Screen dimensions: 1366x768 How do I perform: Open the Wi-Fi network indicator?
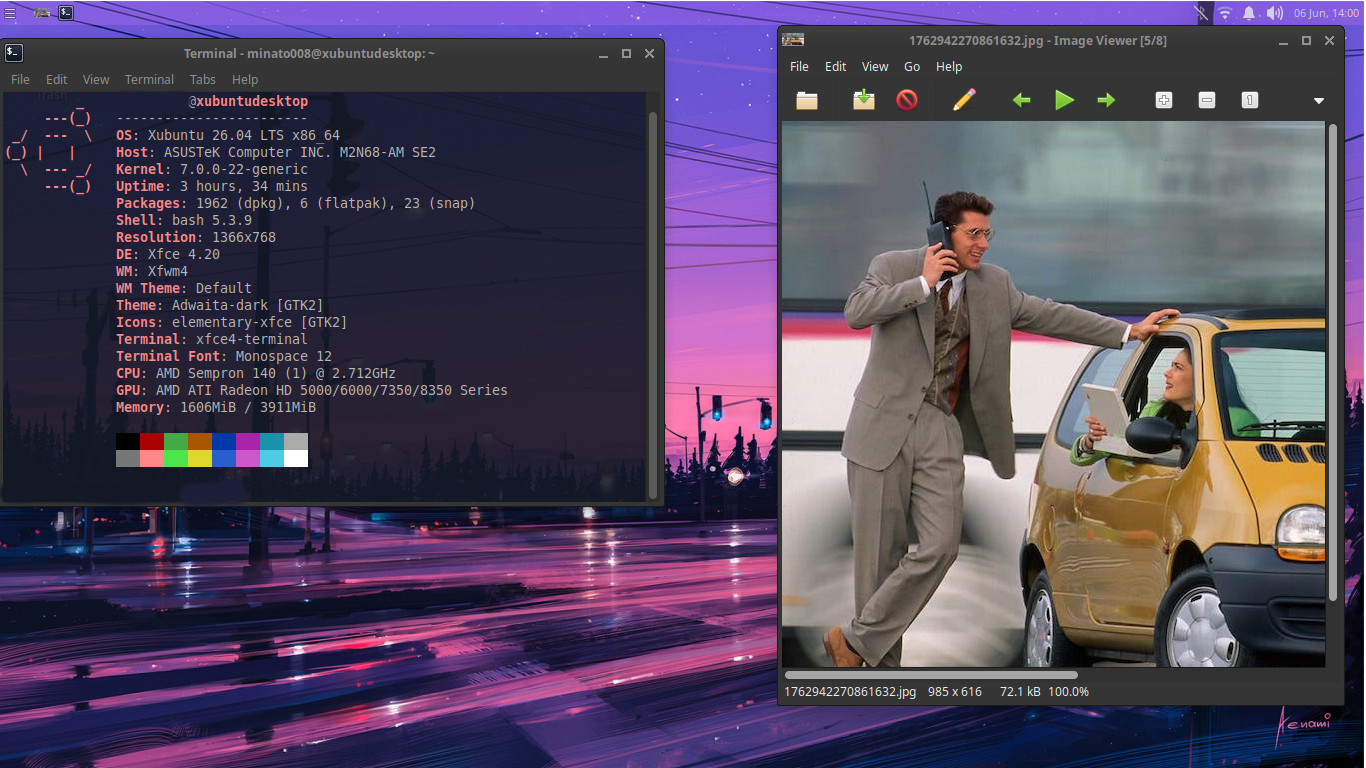(1225, 13)
